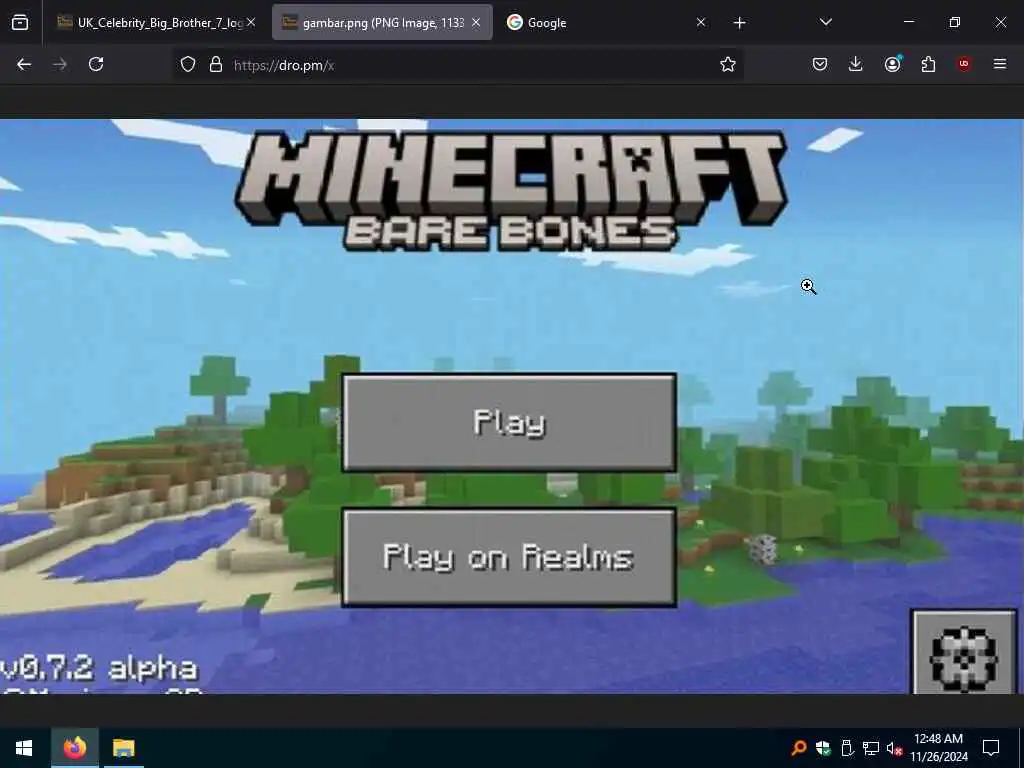Click Firefox icon in the taskbar
Image resolution: width=1024 pixels, height=768 pixels.
click(75, 748)
